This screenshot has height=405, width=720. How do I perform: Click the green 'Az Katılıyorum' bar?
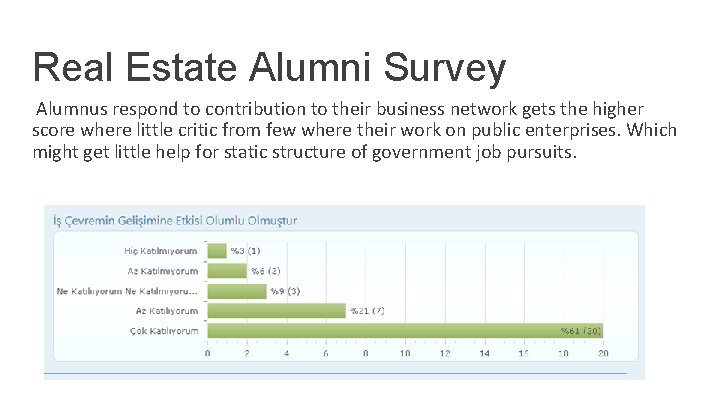pos(276,311)
